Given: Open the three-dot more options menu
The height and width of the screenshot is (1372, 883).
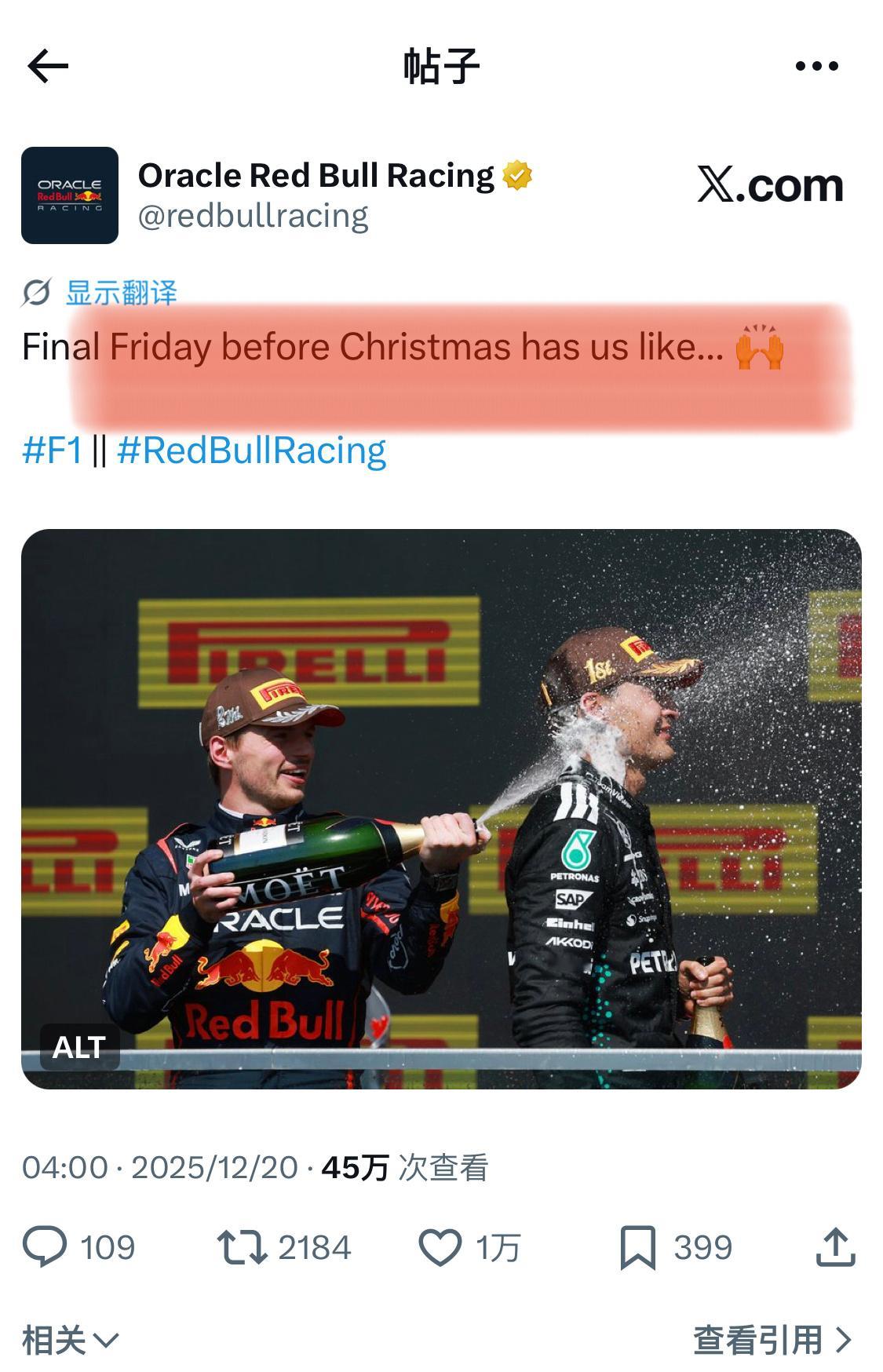Looking at the screenshot, I should 816,66.
